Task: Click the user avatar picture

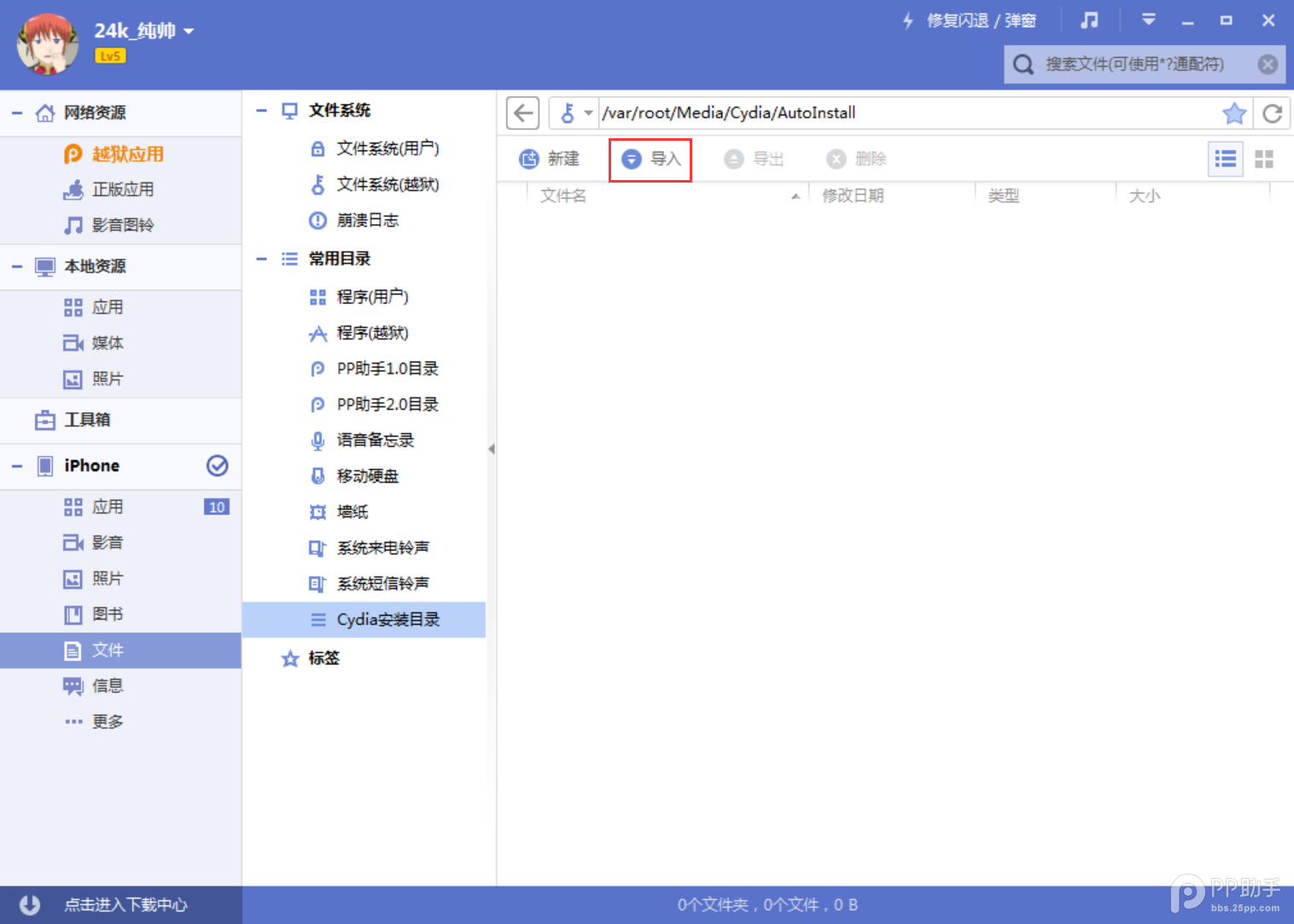Action: [48, 44]
